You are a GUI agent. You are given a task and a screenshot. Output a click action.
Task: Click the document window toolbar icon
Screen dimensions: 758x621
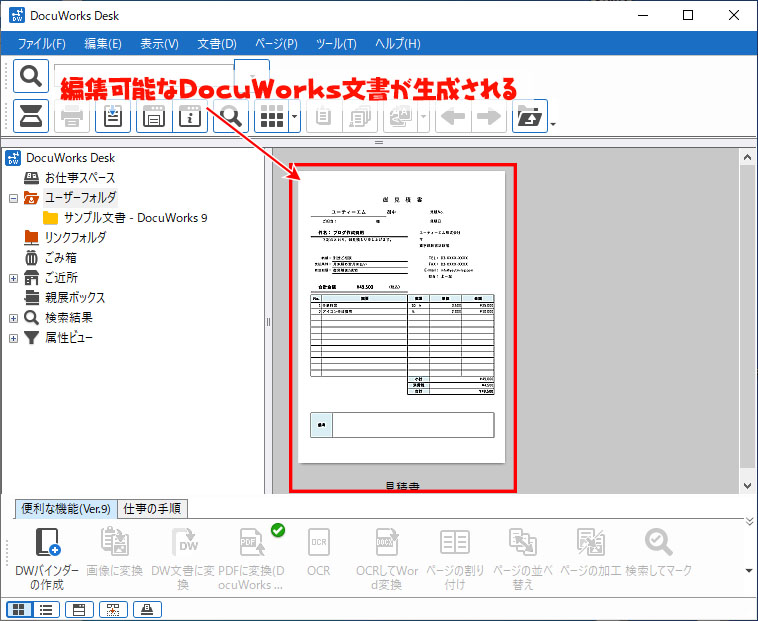point(154,116)
